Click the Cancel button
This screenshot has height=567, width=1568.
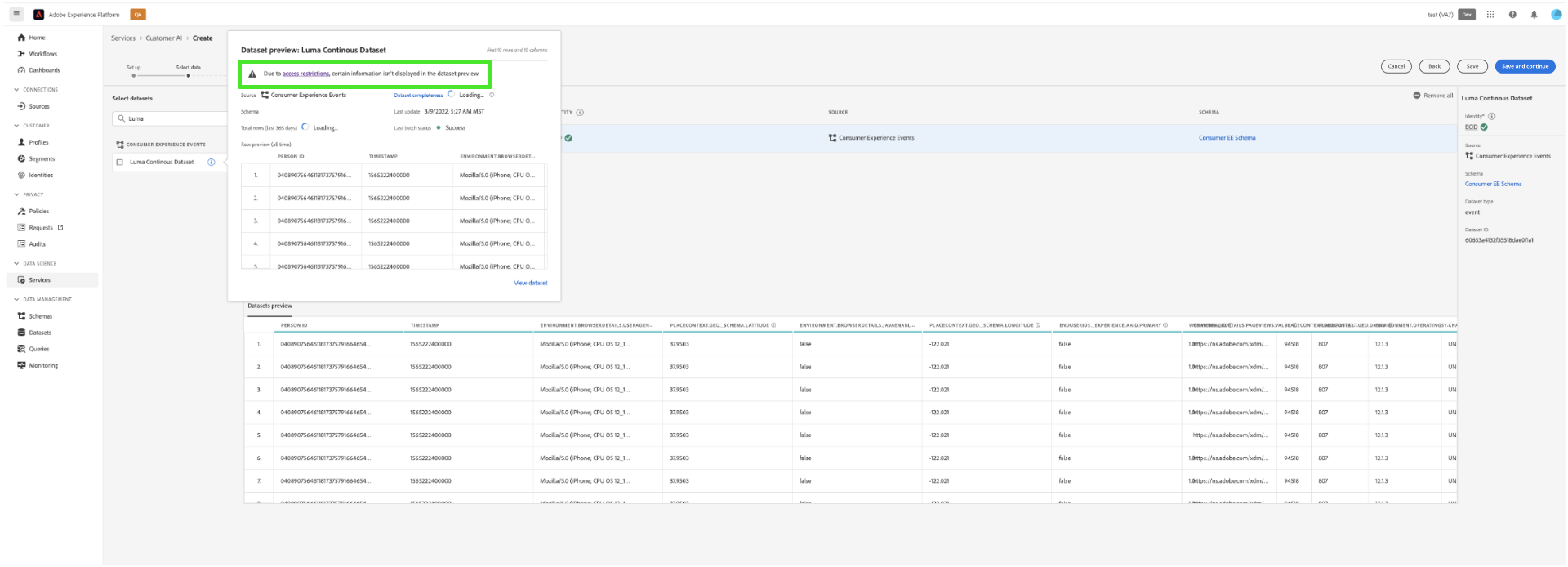click(x=1396, y=66)
